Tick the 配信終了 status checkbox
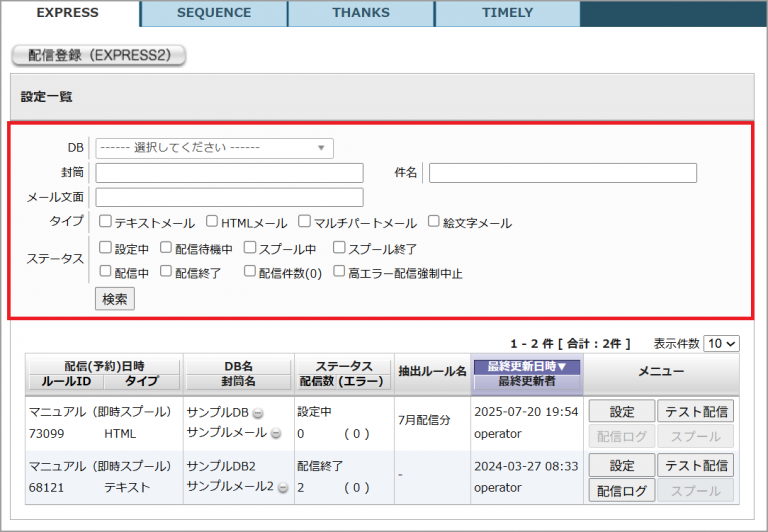768x532 pixels. (x=166, y=271)
